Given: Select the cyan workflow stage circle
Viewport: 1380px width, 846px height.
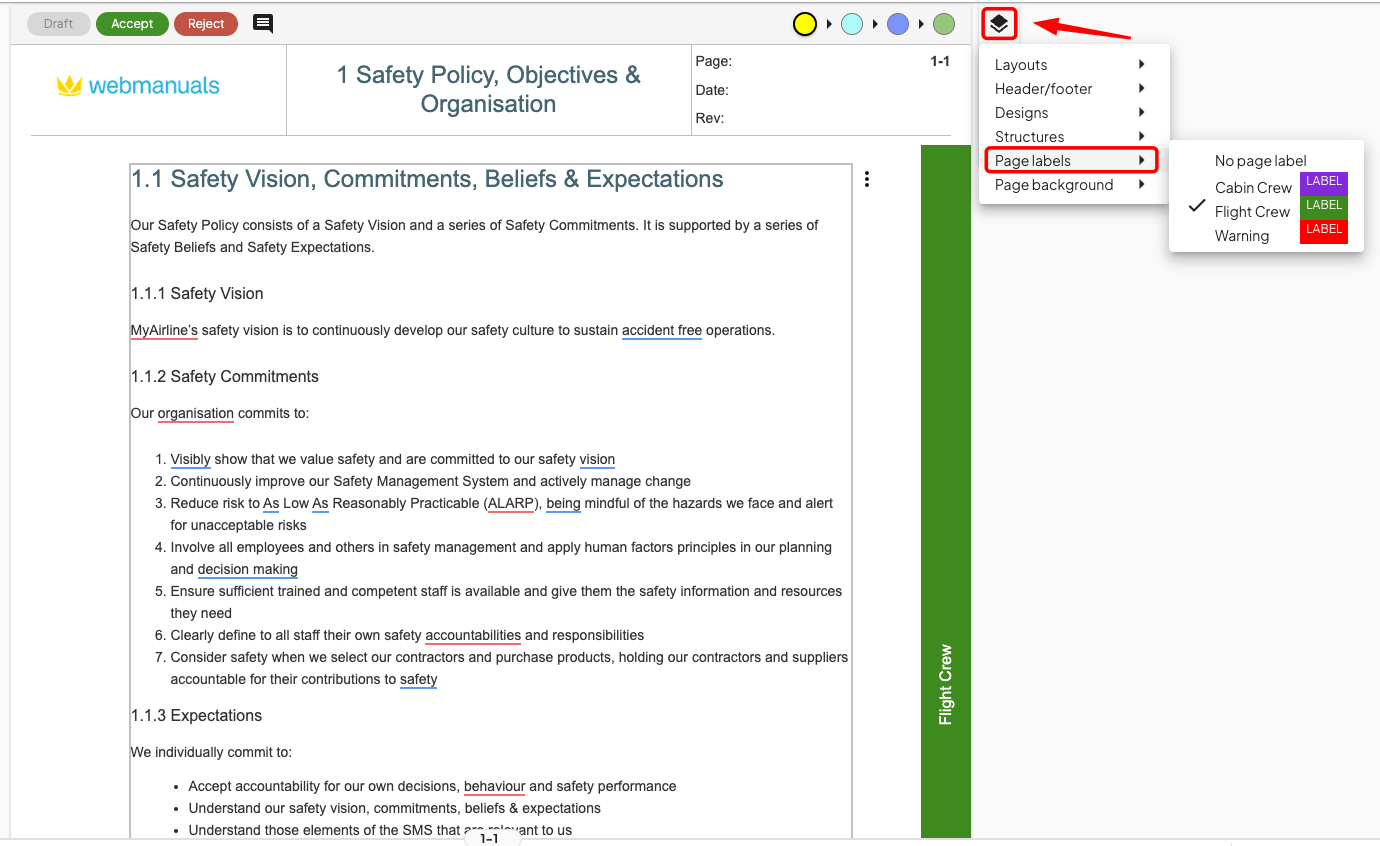Looking at the screenshot, I should click(852, 24).
